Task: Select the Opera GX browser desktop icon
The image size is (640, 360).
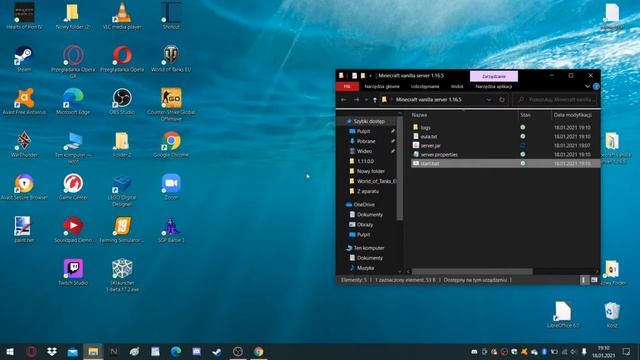Action: click(x=73, y=59)
